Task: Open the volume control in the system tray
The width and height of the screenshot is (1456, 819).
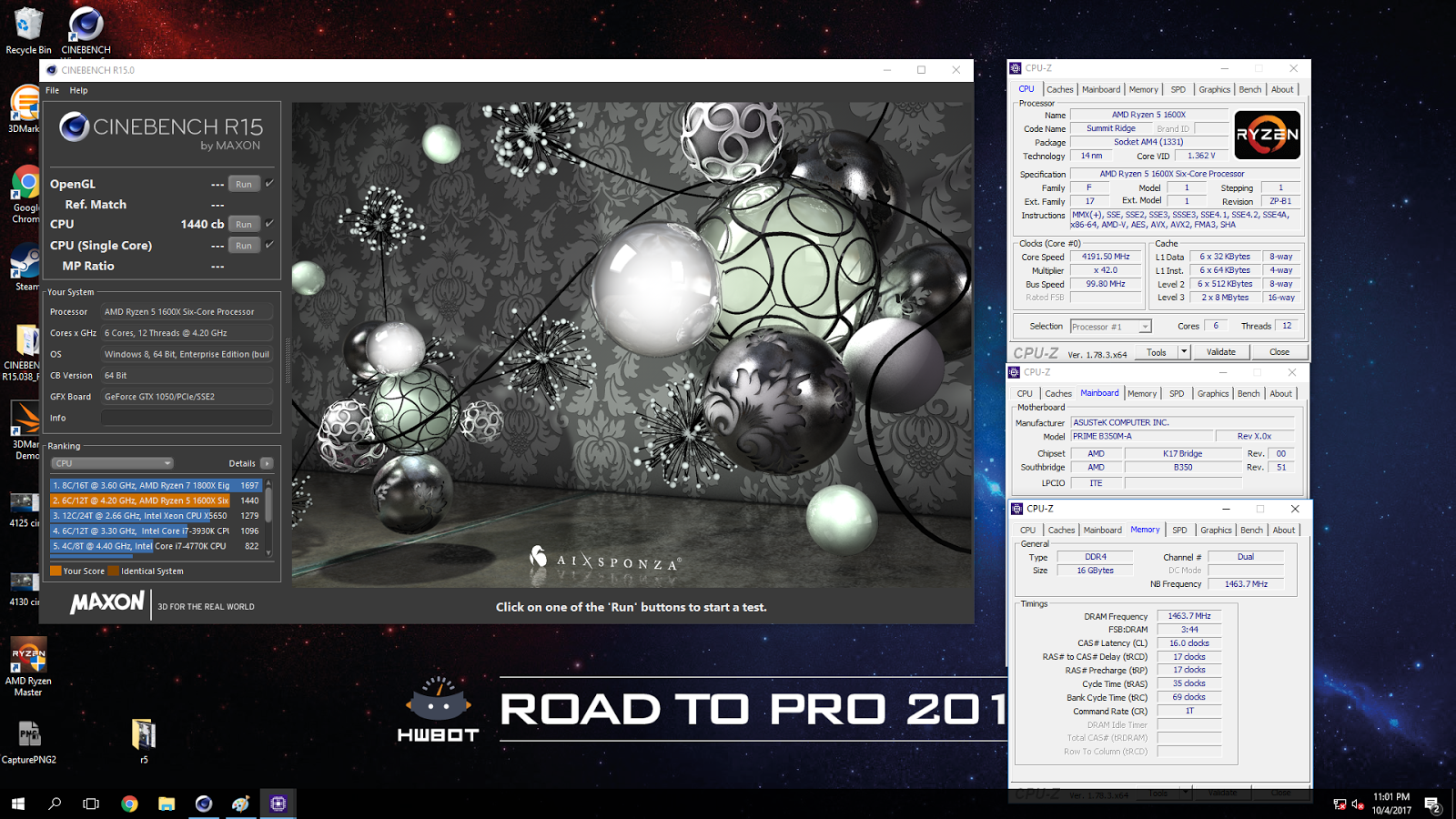Action: 1358,804
